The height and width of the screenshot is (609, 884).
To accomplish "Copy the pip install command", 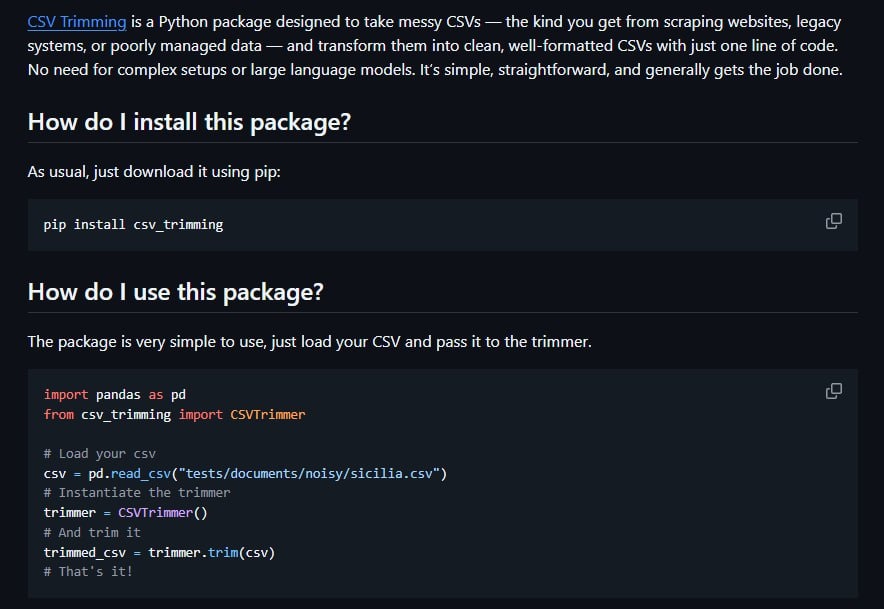I will [833, 221].
